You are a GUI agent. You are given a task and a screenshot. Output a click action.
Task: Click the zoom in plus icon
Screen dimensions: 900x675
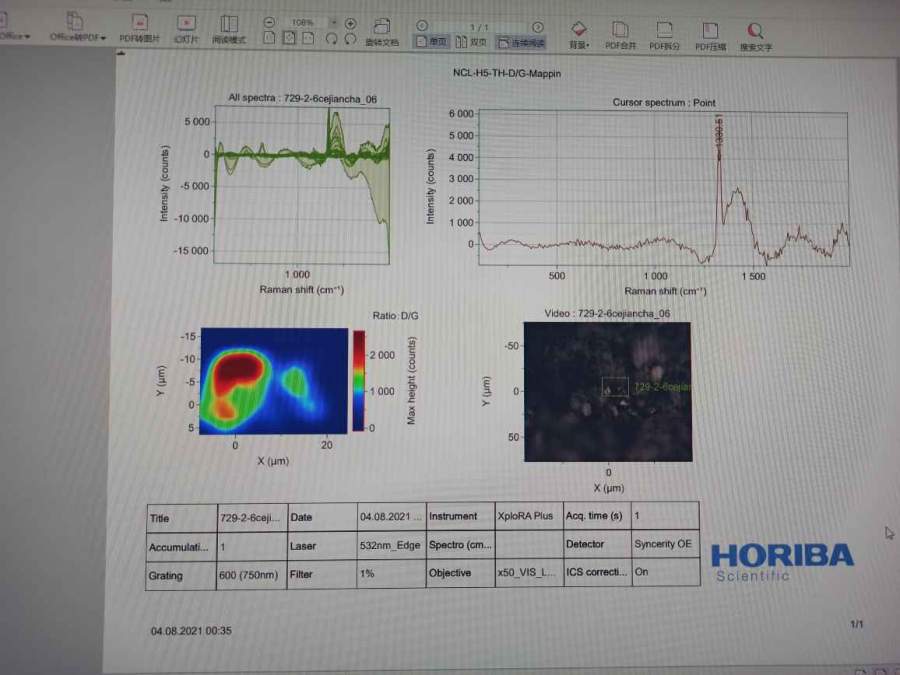click(350, 22)
